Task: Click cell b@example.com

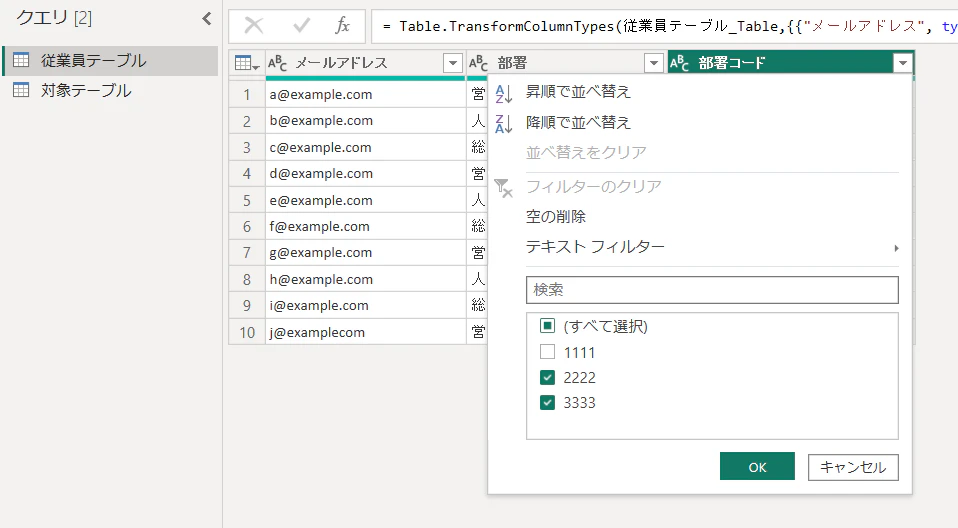Action: (365, 121)
